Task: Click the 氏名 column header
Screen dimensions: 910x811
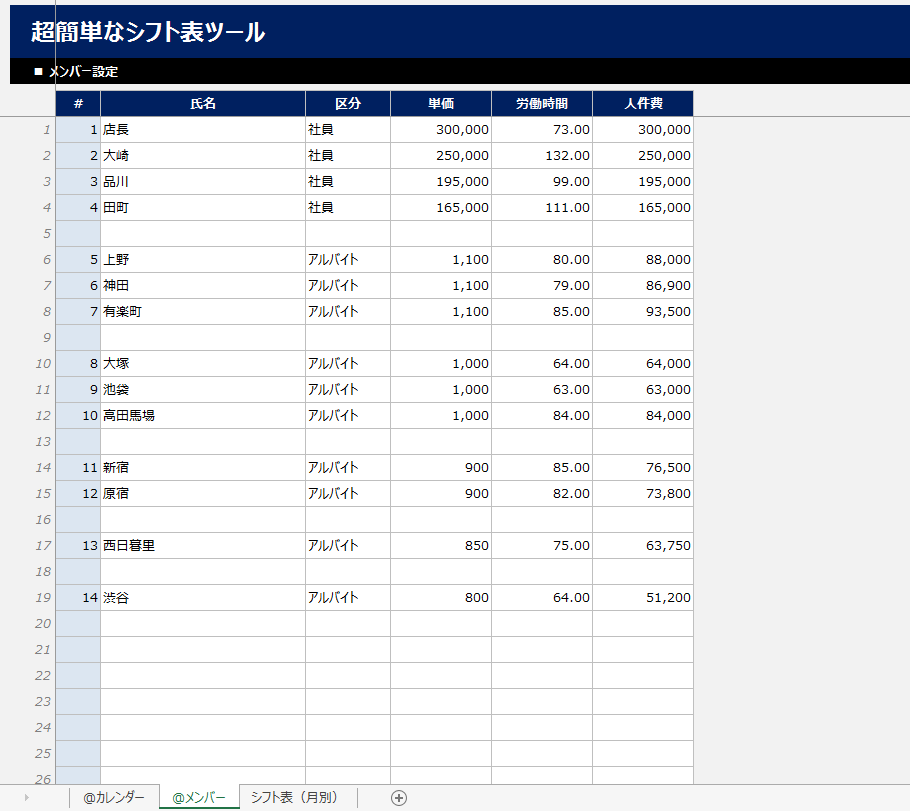Action: click(x=203, y=103)
